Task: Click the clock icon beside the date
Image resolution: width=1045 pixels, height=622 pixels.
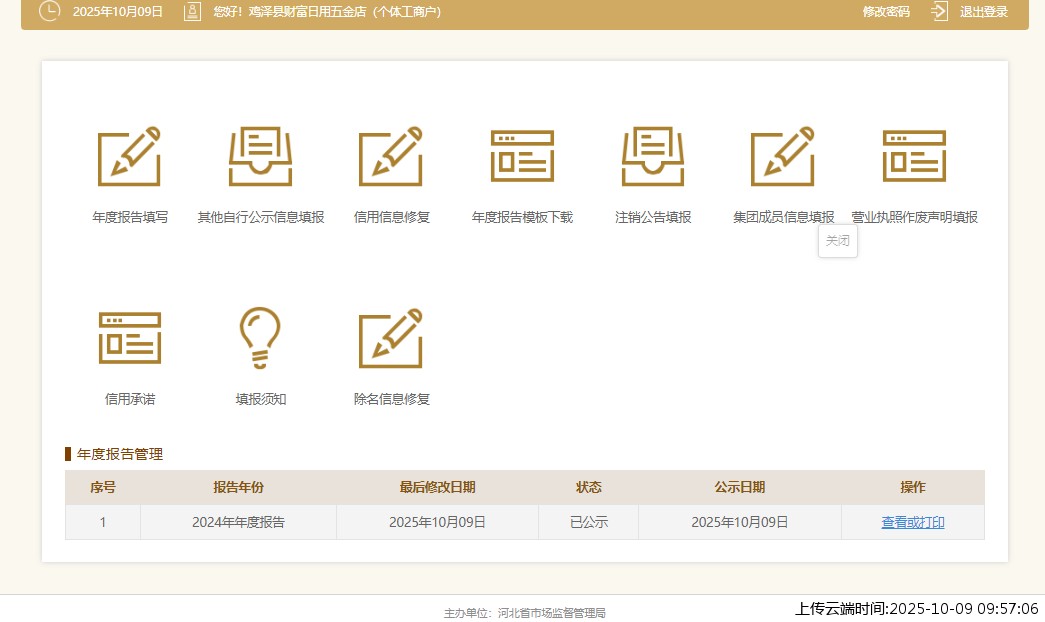Action: tap(49, 12)
